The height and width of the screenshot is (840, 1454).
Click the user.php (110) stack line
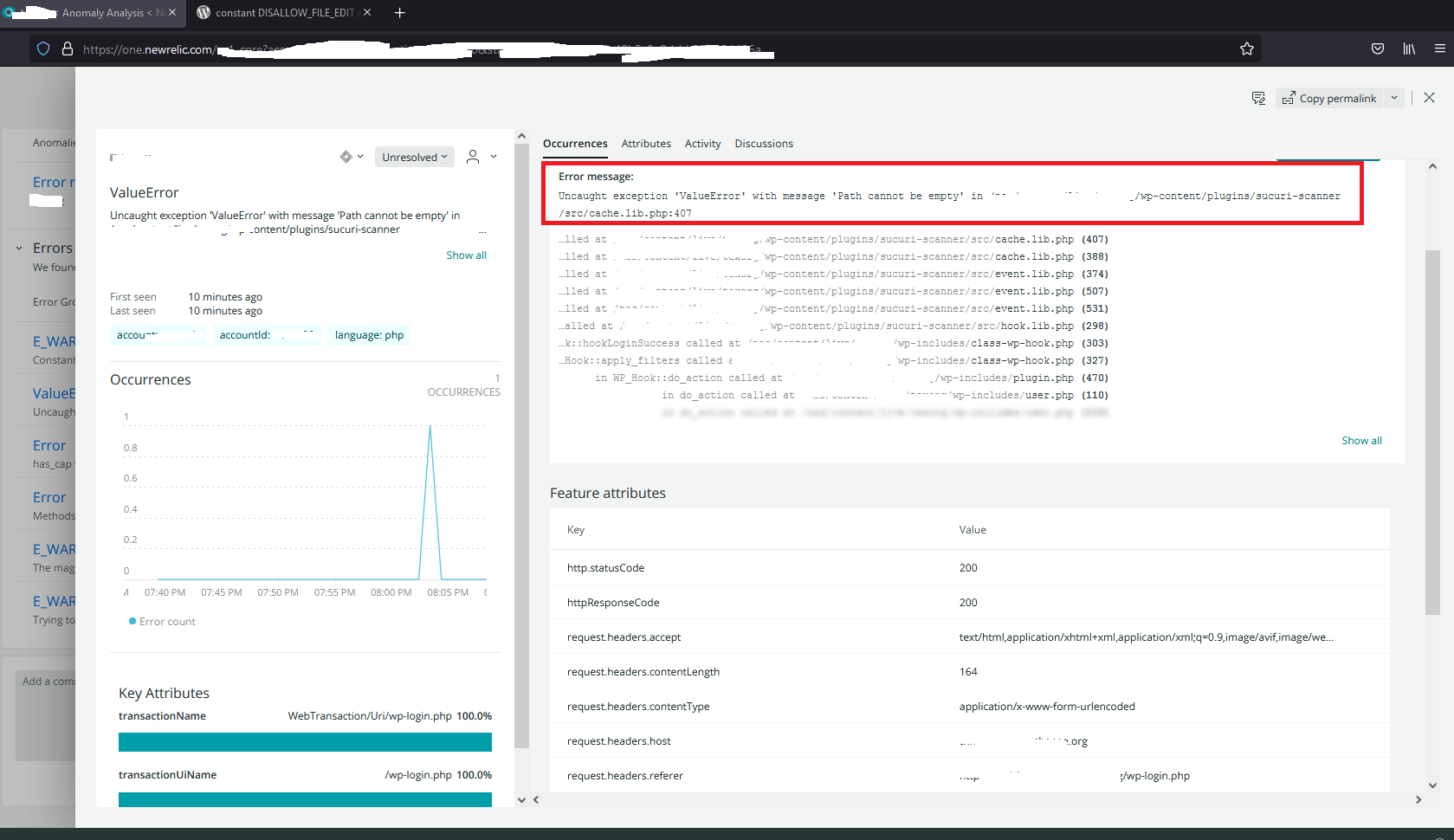885,395
